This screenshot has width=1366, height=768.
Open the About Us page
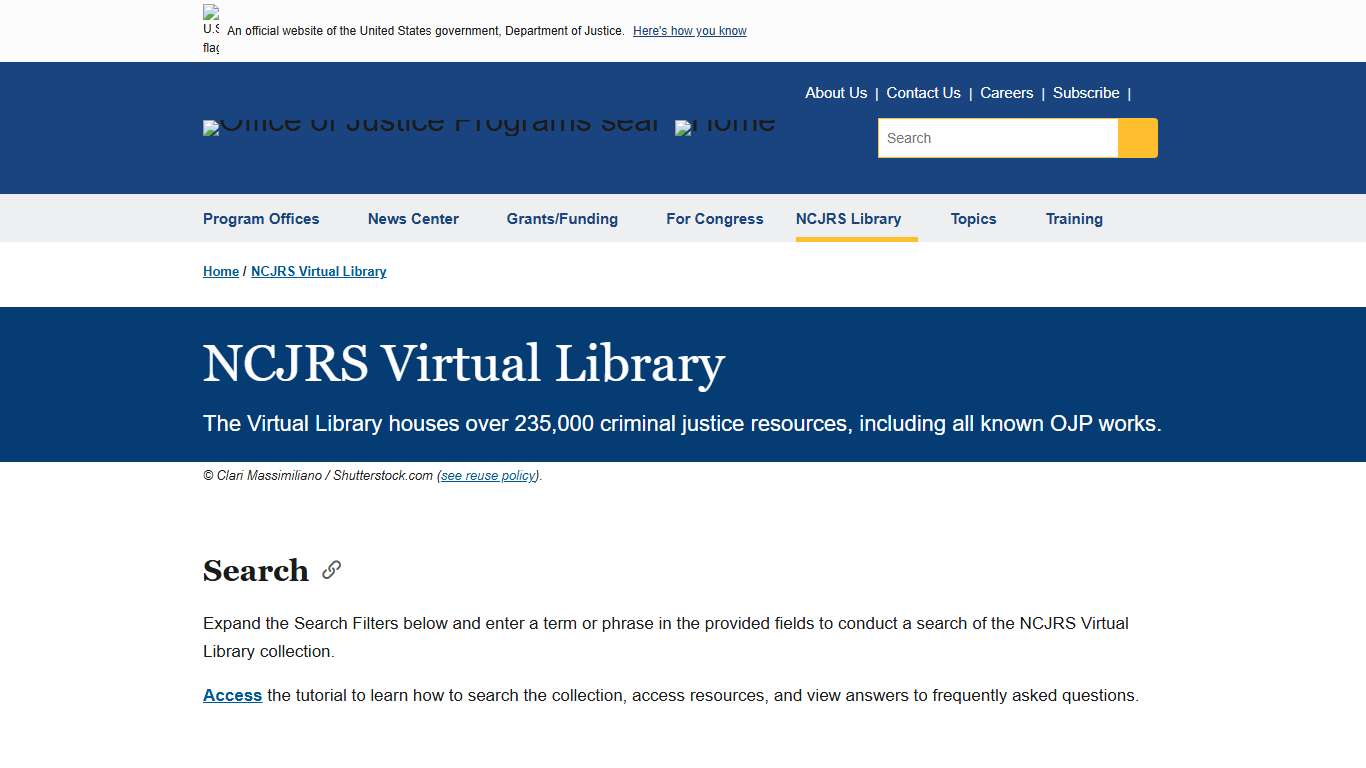[836, 92]
